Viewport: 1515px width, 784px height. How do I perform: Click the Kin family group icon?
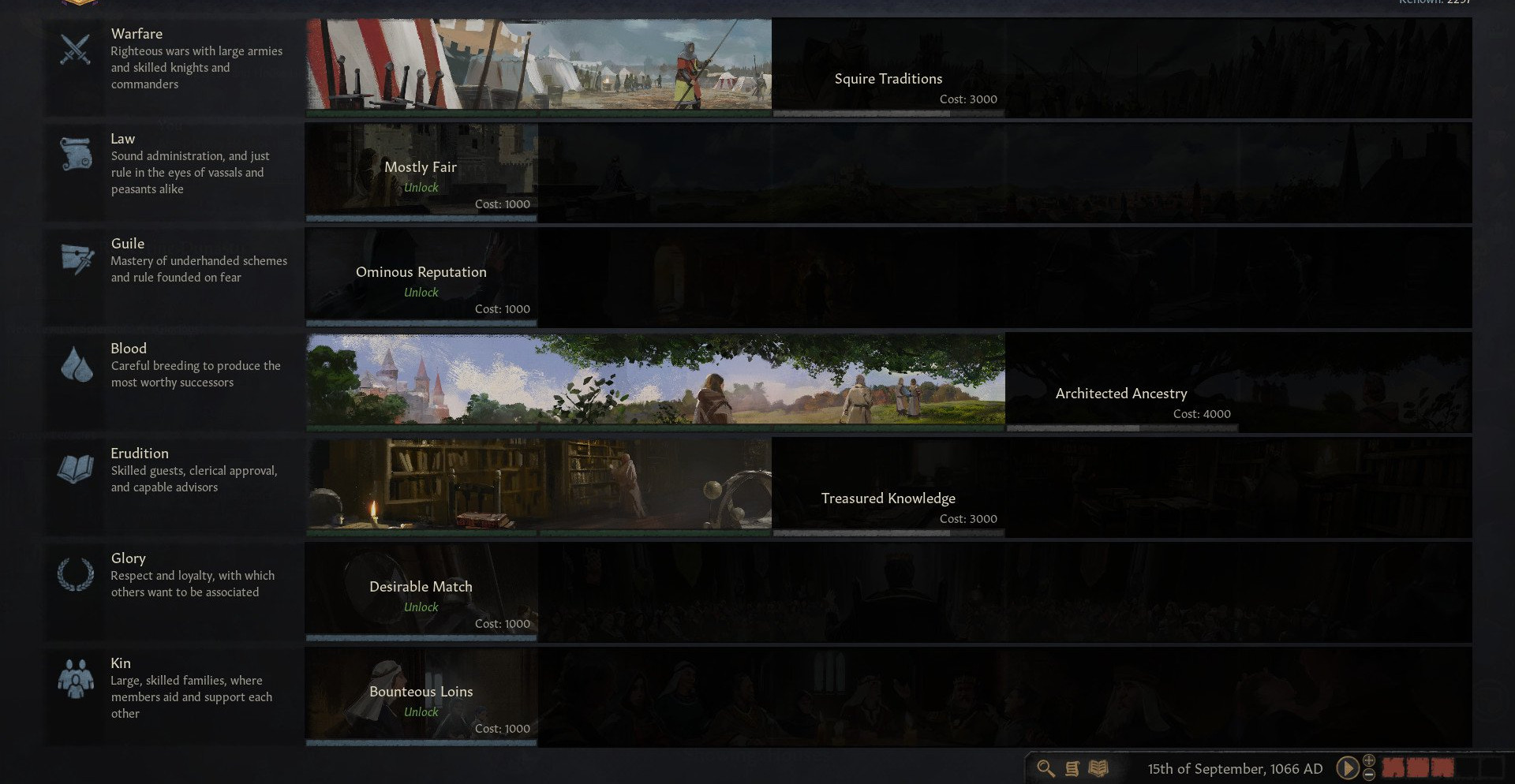pos(76,678)
